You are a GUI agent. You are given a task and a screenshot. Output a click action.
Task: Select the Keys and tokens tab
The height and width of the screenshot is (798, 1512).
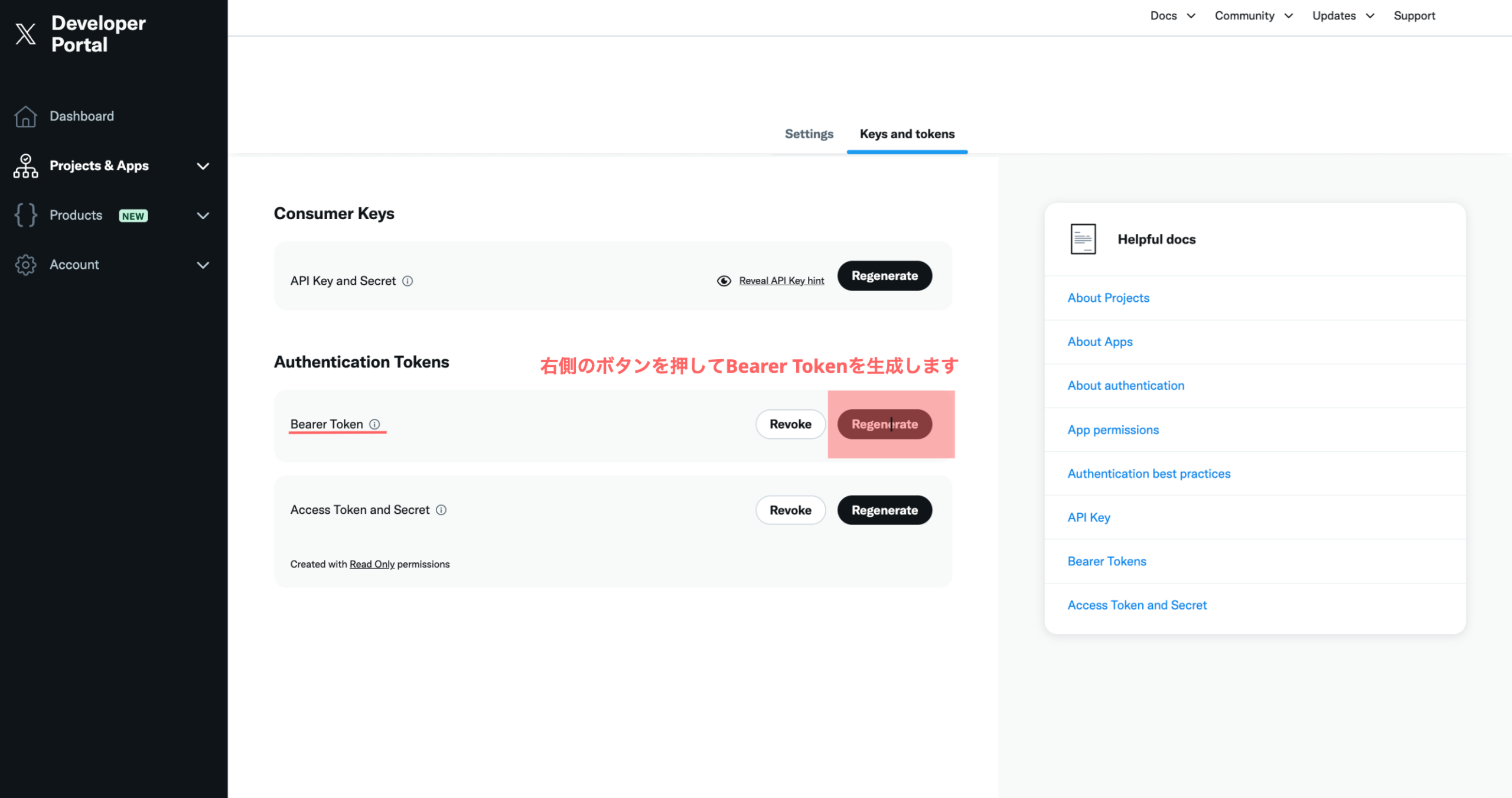pyautogui.click(x=907, y=134)
